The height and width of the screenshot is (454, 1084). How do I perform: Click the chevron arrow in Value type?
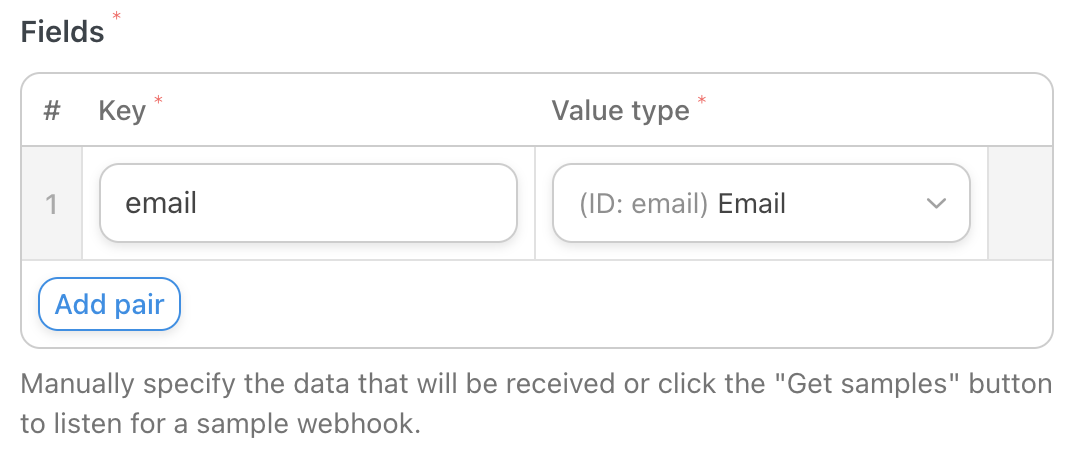936,204
